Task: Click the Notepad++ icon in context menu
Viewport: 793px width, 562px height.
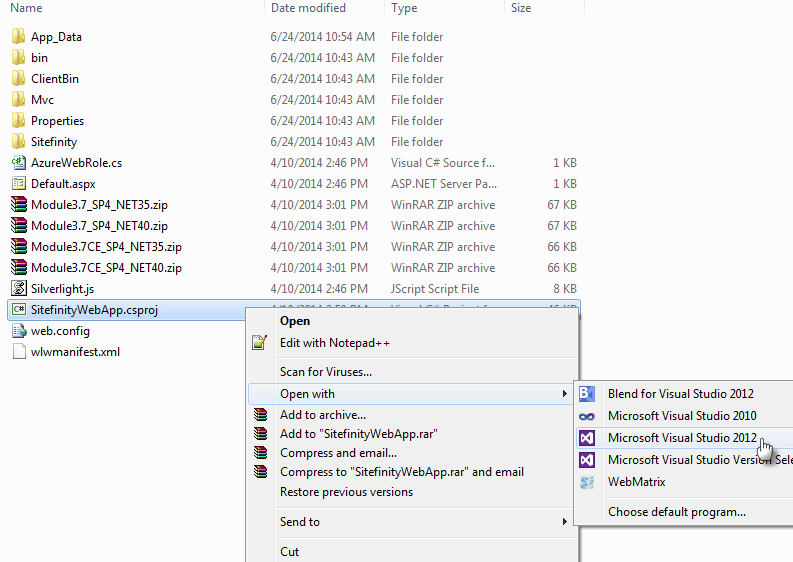Action: point(260,343)
